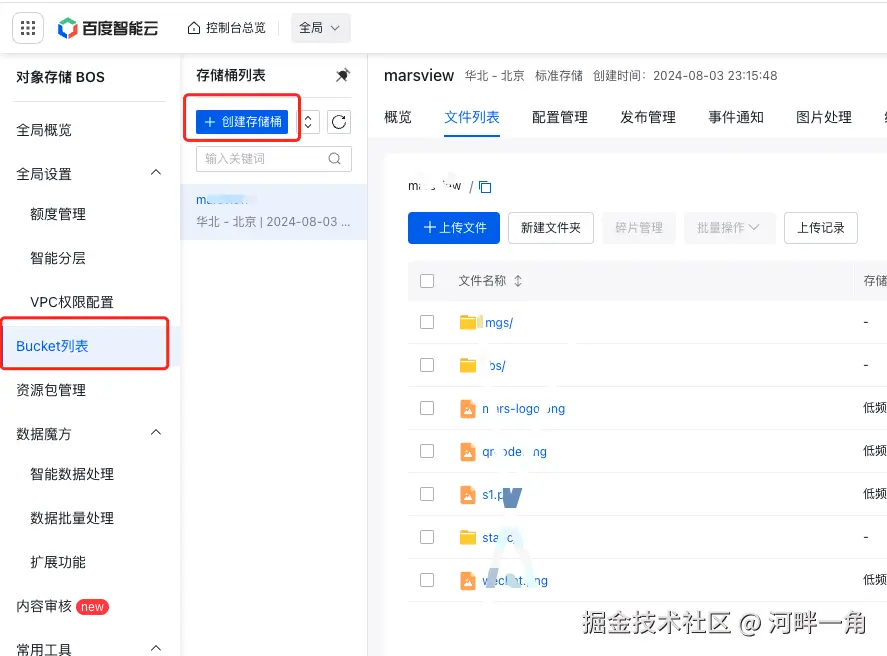This screenshot has width=887, height=656.
Task: Click the 新建文件夹 button
Action: point(551,228)
